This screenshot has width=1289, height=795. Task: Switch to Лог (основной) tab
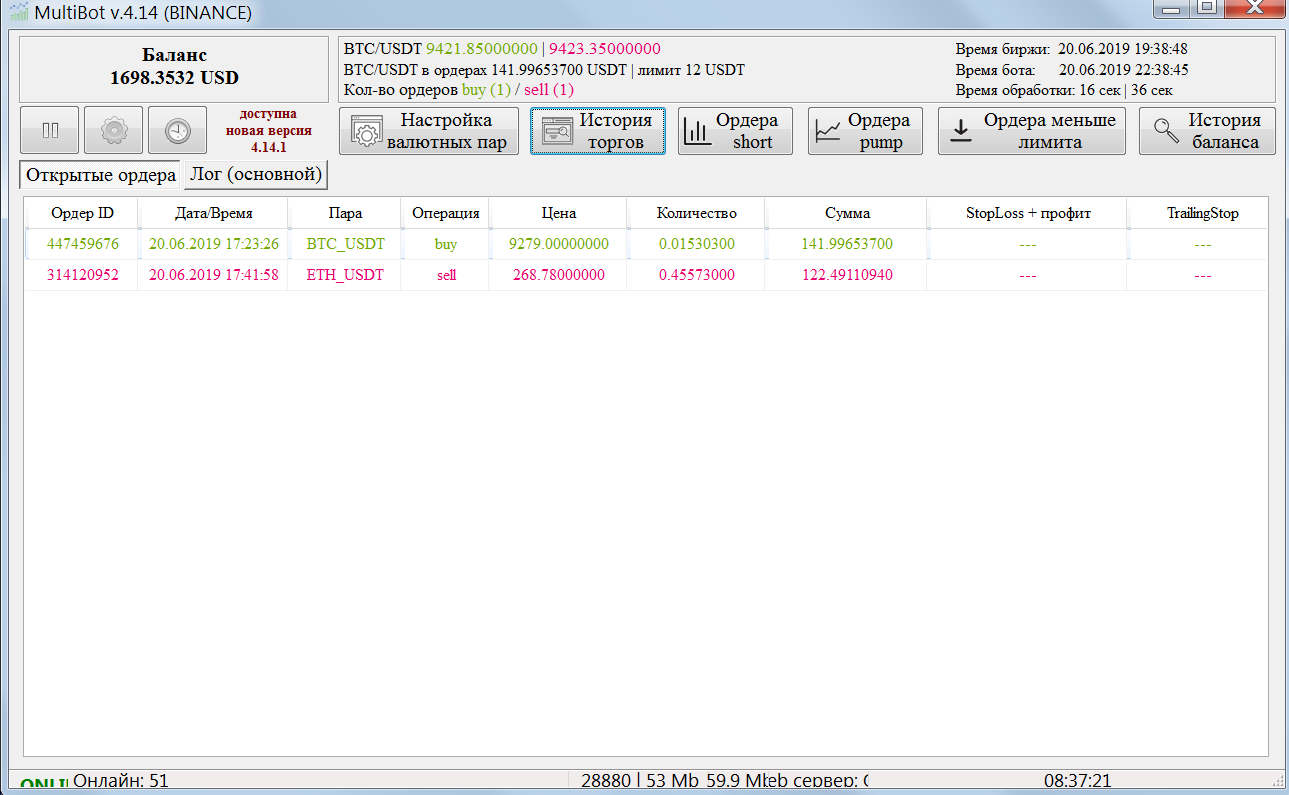pyautogui.click(x=256, y=175)
